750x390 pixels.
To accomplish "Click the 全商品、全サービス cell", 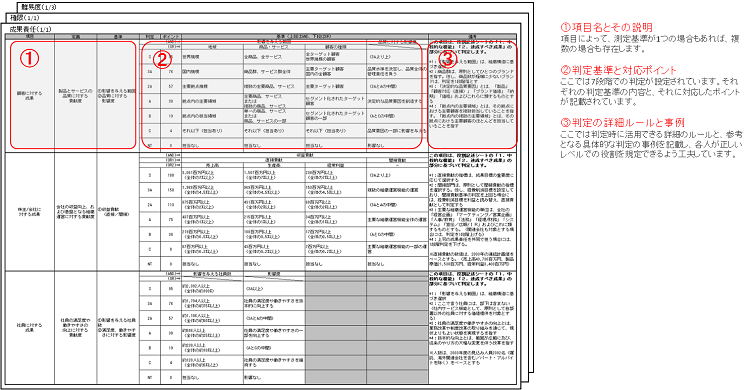I will click(x=274, y=57).
